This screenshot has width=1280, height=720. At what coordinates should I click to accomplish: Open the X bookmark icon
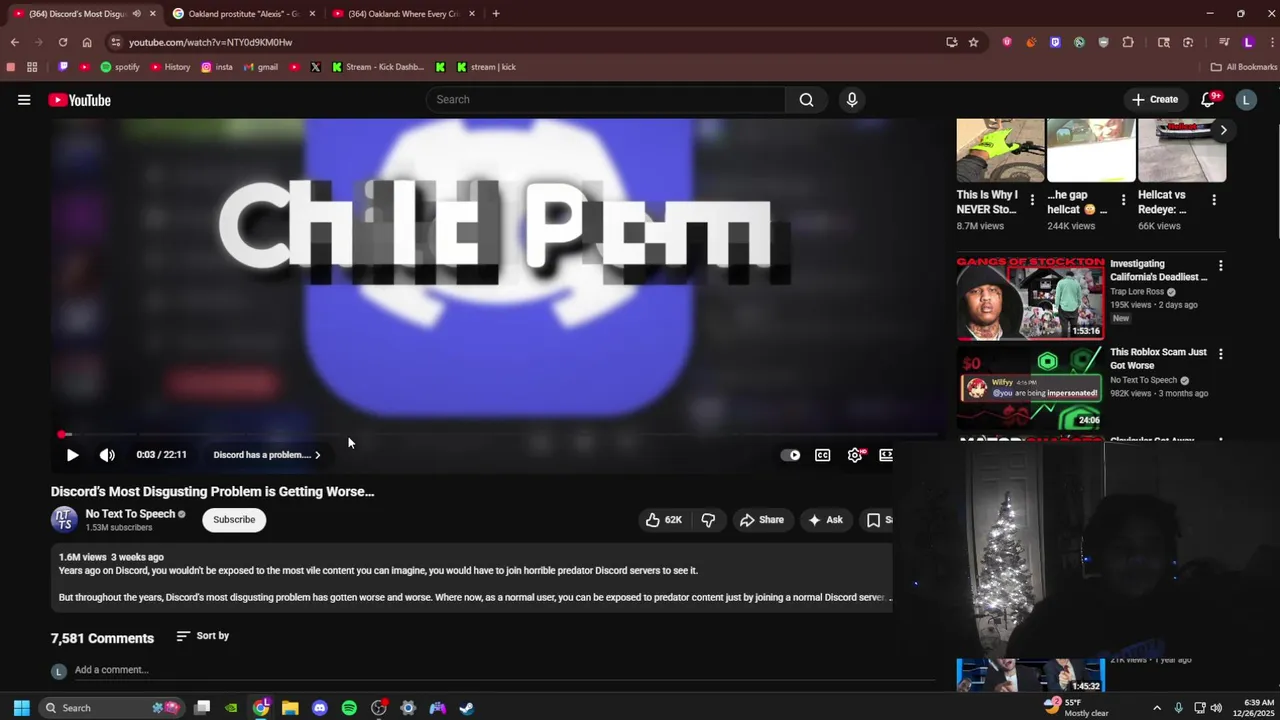(315, 67)
